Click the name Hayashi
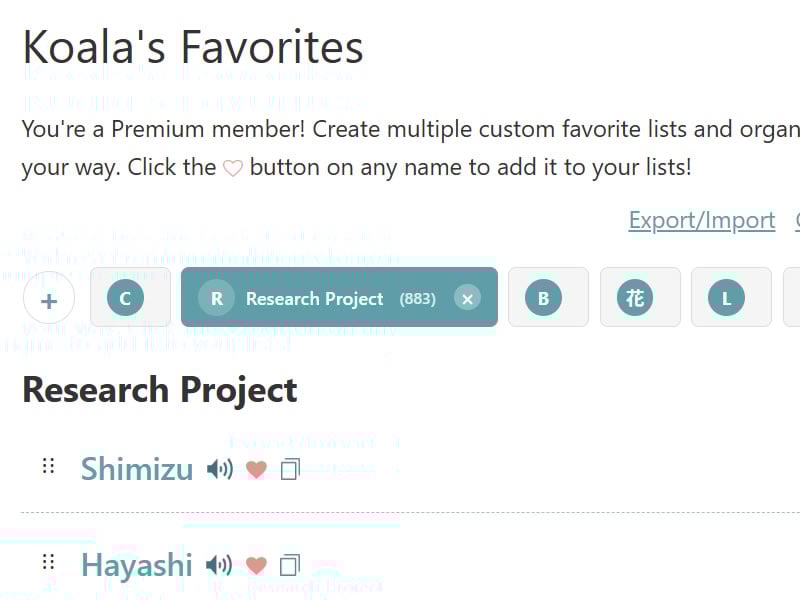 137,564
